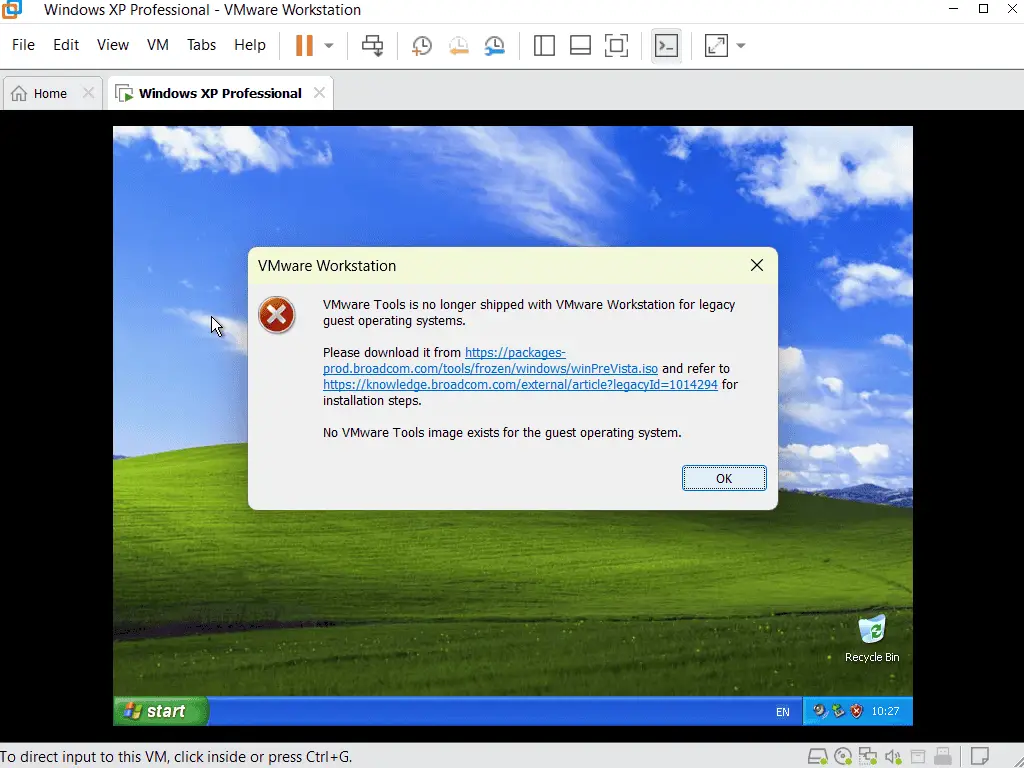Send Ctrl+Alt+Del to the virtual machine
Image resolution: width=1024 pixels, height=768 pixels.
pyautogui.click(x=373, y=46)
